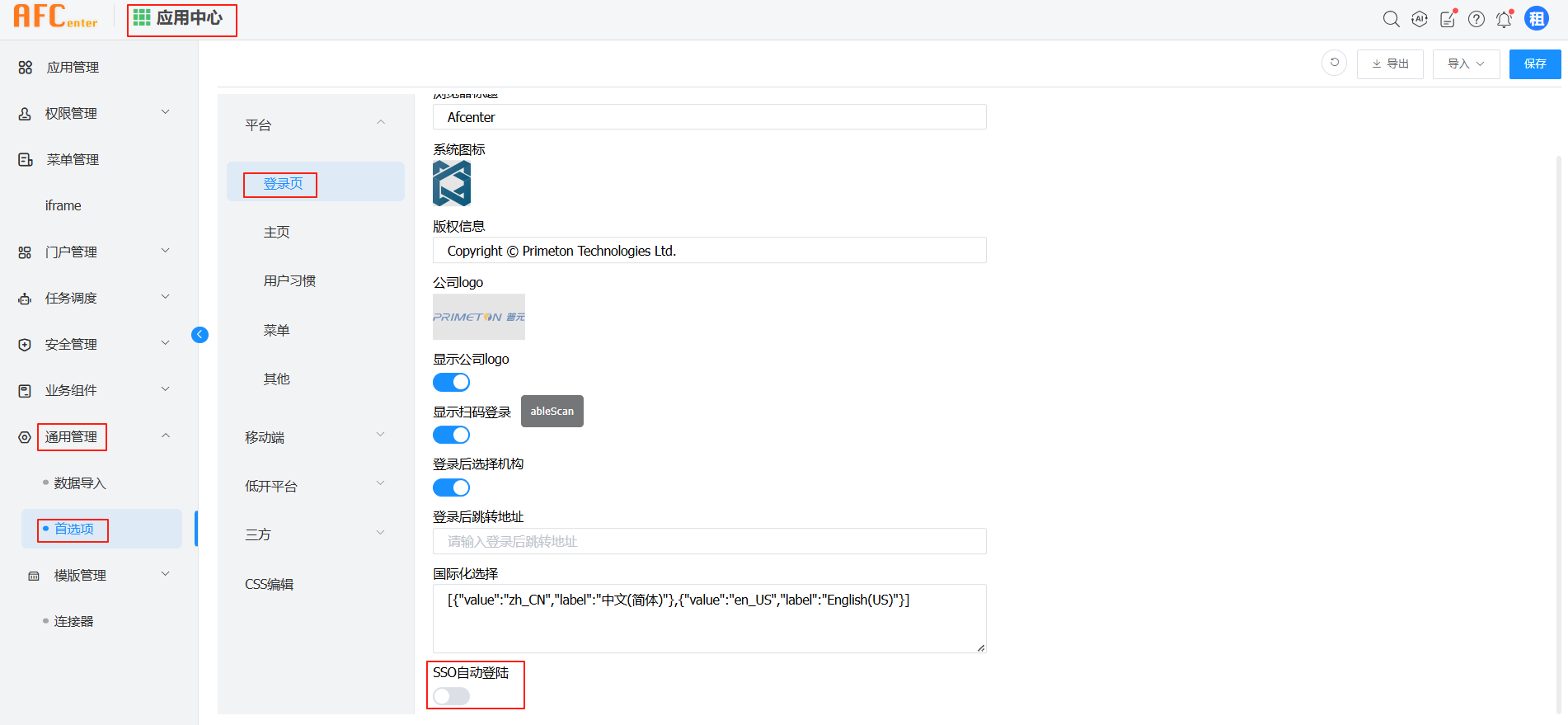Expand the 移动端 settings section
Image resolution: width=1568 pixels, height=725 pixels.
point(315,437)
